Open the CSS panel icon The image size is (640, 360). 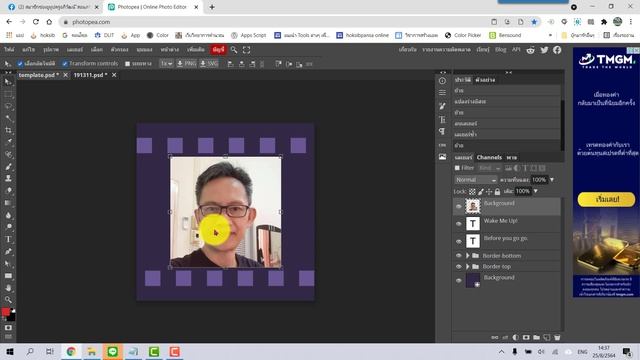click(x=442, y=145)
